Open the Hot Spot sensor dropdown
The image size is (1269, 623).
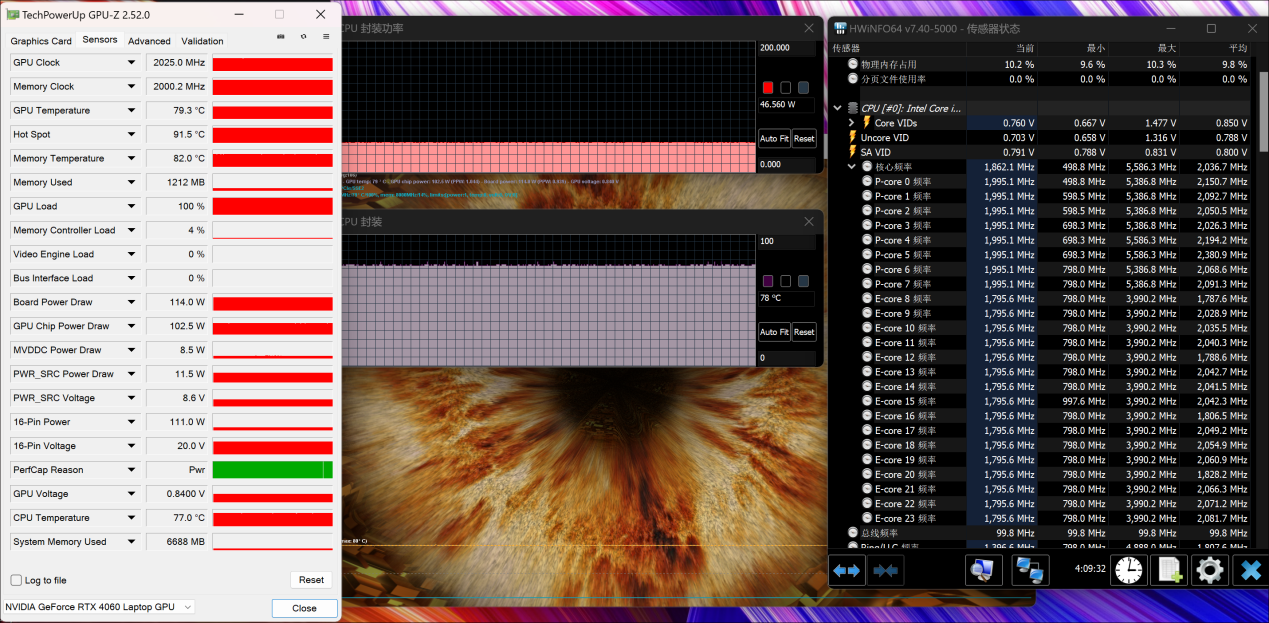point(131,135)
